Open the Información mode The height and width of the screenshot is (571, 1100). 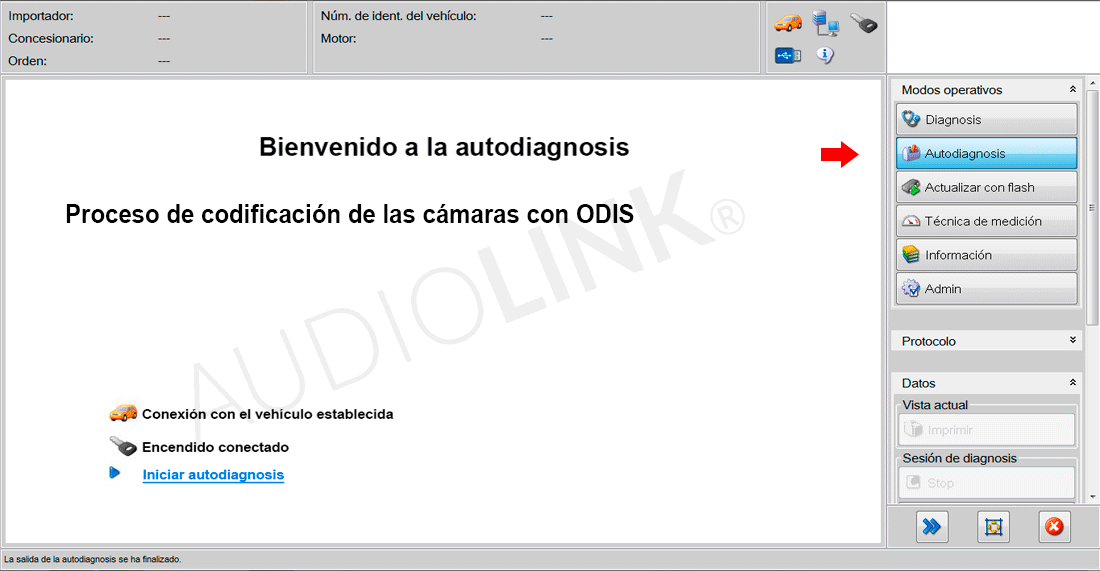(x=987, y=255)
